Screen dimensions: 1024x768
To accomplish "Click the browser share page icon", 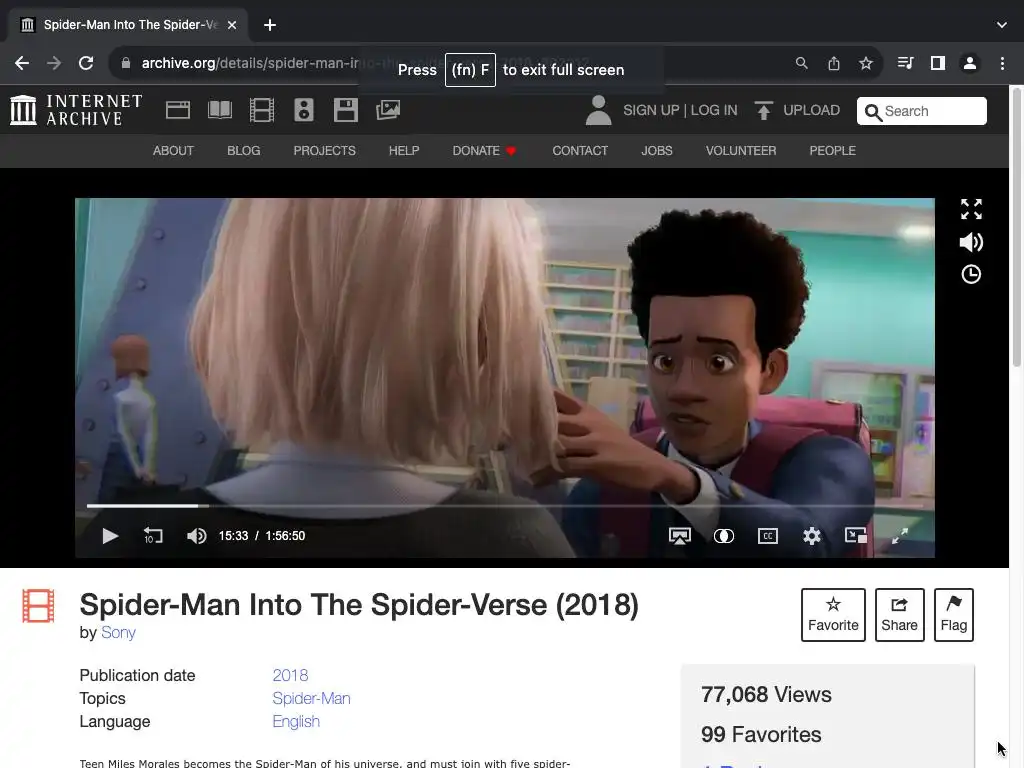I will pos(833,63).
